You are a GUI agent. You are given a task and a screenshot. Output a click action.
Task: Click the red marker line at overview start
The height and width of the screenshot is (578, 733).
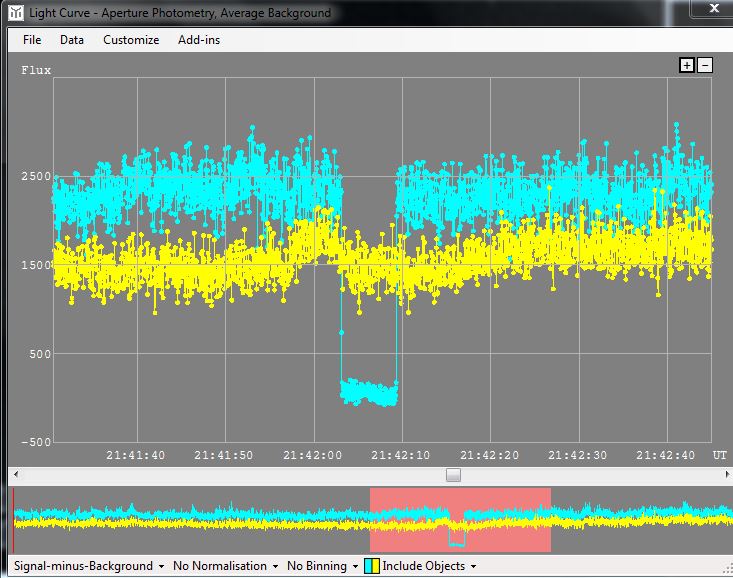(x=13, y=520)
